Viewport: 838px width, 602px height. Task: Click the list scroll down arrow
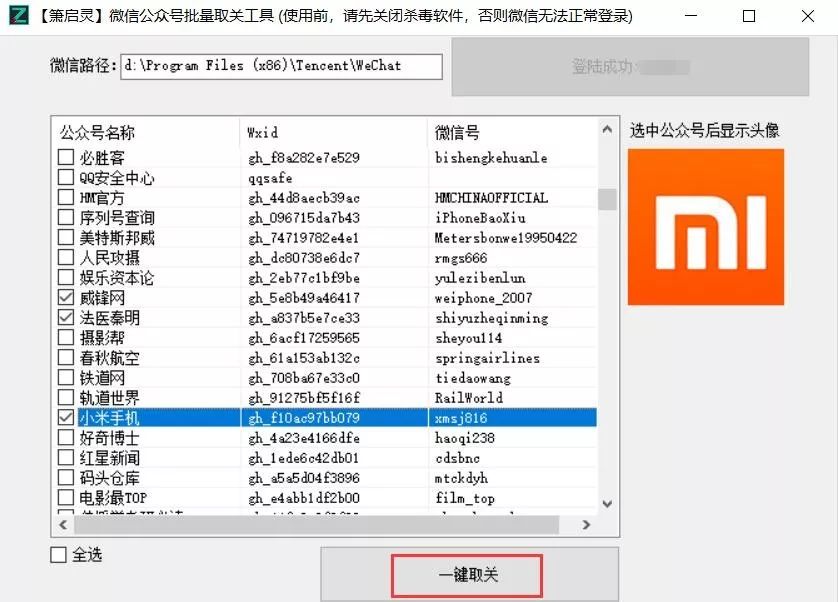point(607,504)
